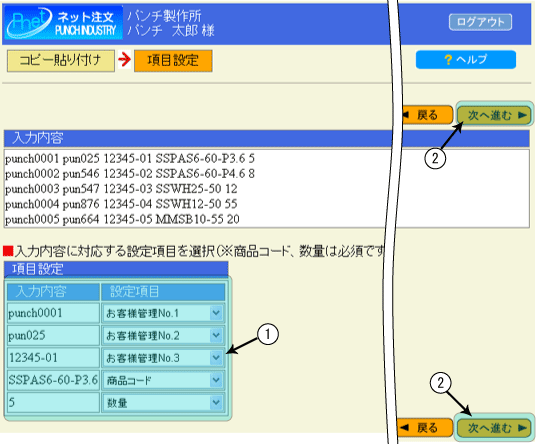Open the 商品コード dropdown
Viewport: 536px width, 444px height.
(163, 380)
